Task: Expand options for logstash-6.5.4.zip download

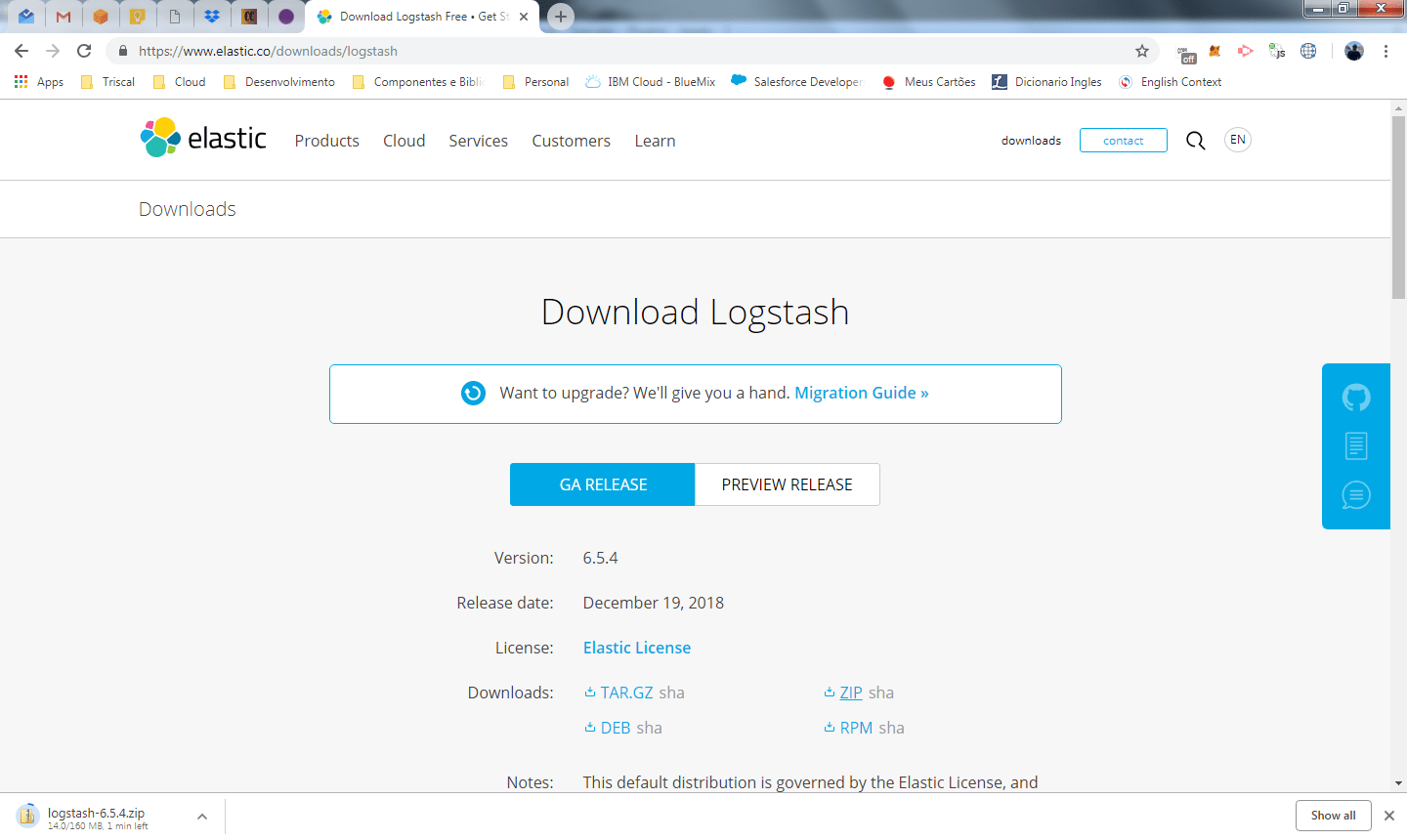Action: click(201, 817)
